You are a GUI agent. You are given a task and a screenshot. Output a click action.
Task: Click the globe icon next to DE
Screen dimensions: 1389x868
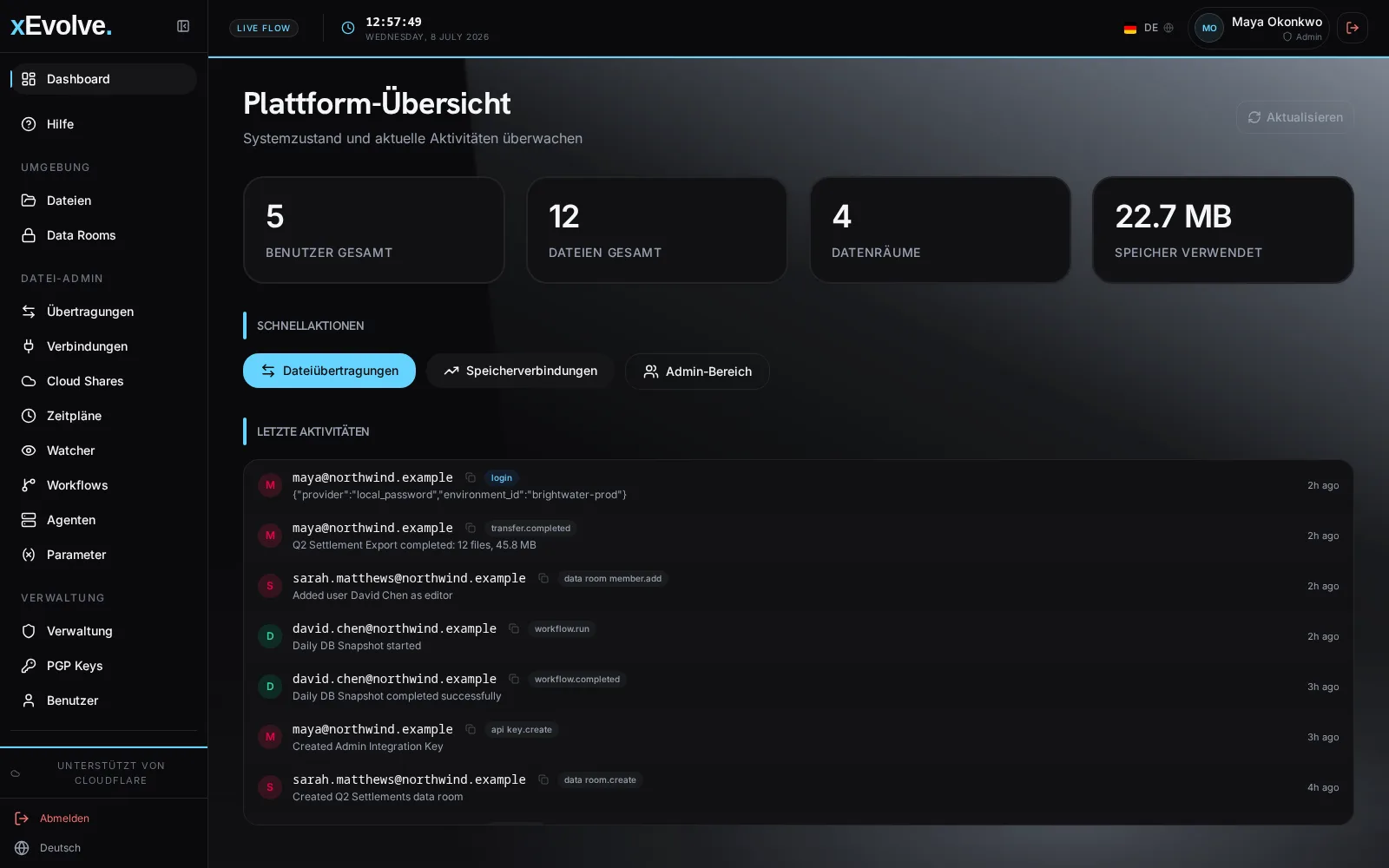coord(1168,28)
